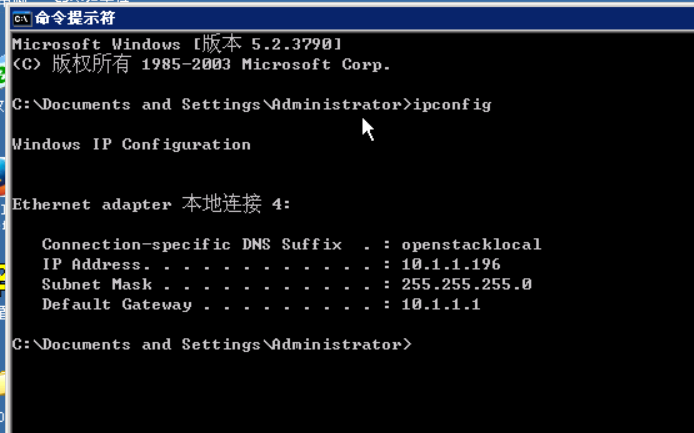
Task: Click the Connection-specific DNS Suffix label
Action: pyautogui.click(x=192, y=244)
